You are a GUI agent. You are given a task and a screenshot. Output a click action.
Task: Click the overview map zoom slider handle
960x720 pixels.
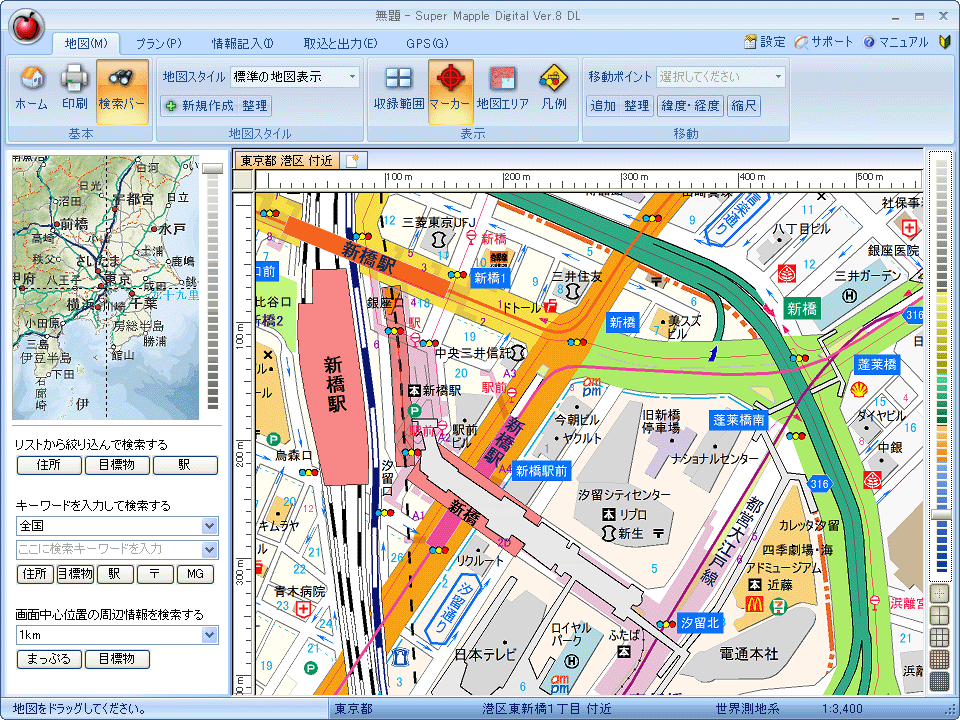(212, 168)
